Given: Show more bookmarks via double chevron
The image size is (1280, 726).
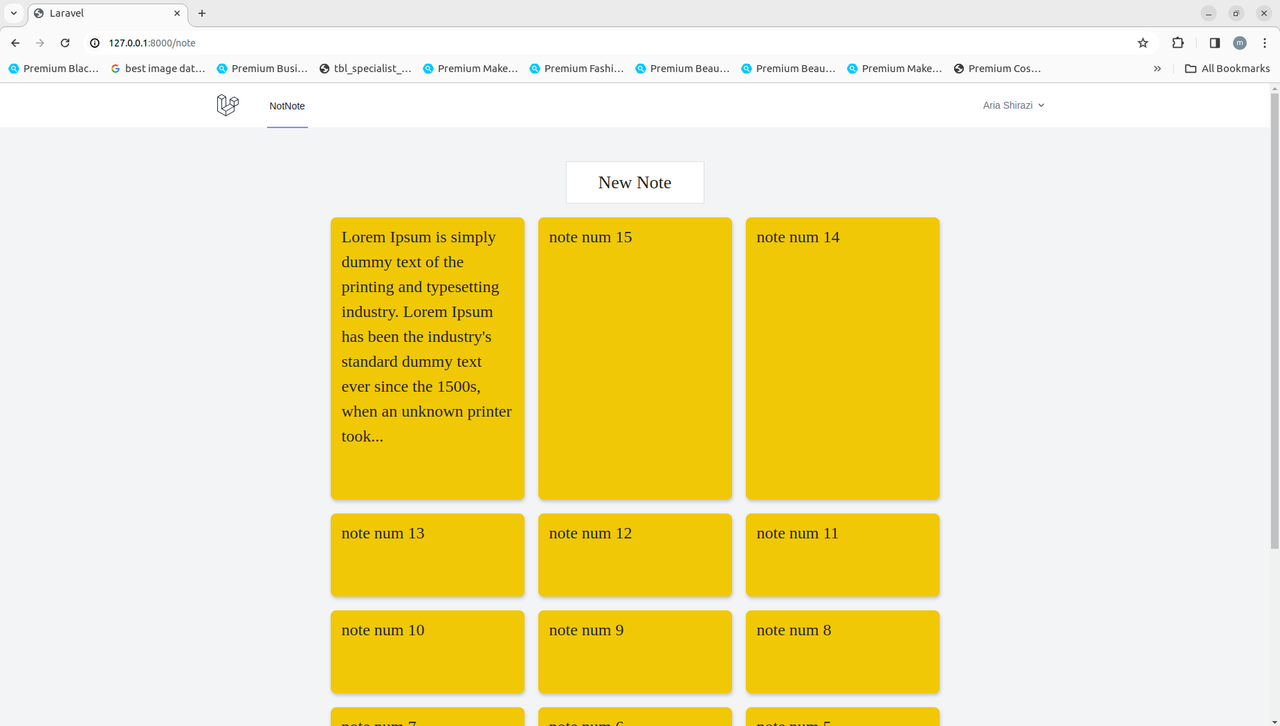Looking at the screenshot, I should pyautogui.click(x=1157, y=69).
